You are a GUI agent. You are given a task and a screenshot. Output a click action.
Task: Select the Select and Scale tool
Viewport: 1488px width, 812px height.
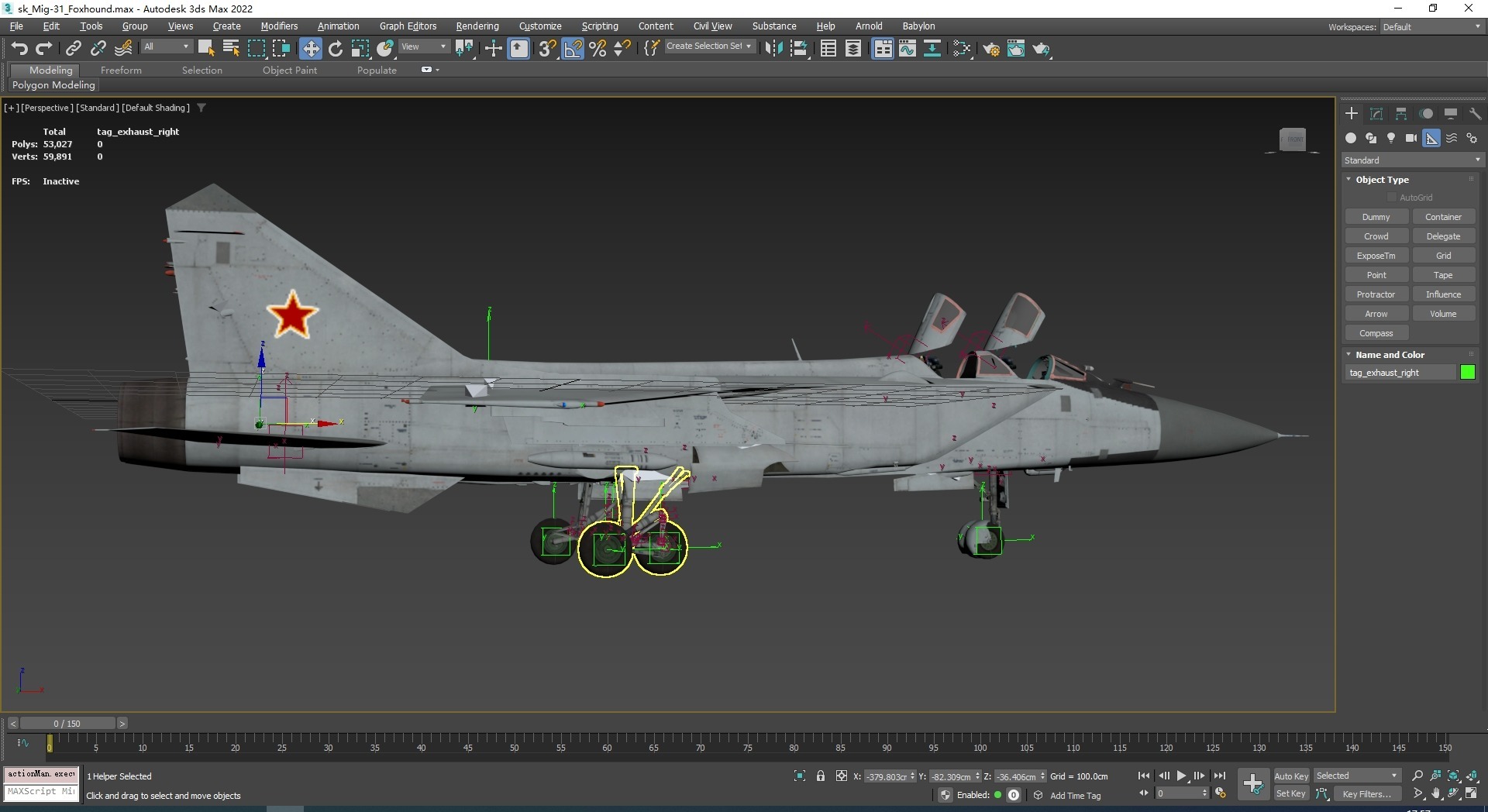(360, 49)
